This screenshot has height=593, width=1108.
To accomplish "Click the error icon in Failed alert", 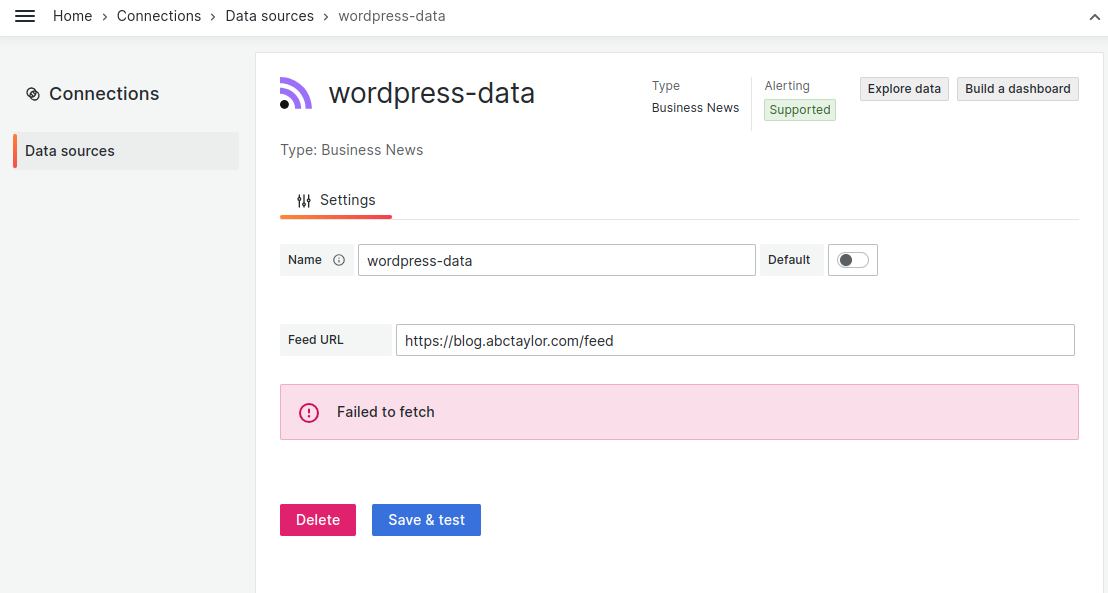I will pyautogui.click(x=309, y=412).
